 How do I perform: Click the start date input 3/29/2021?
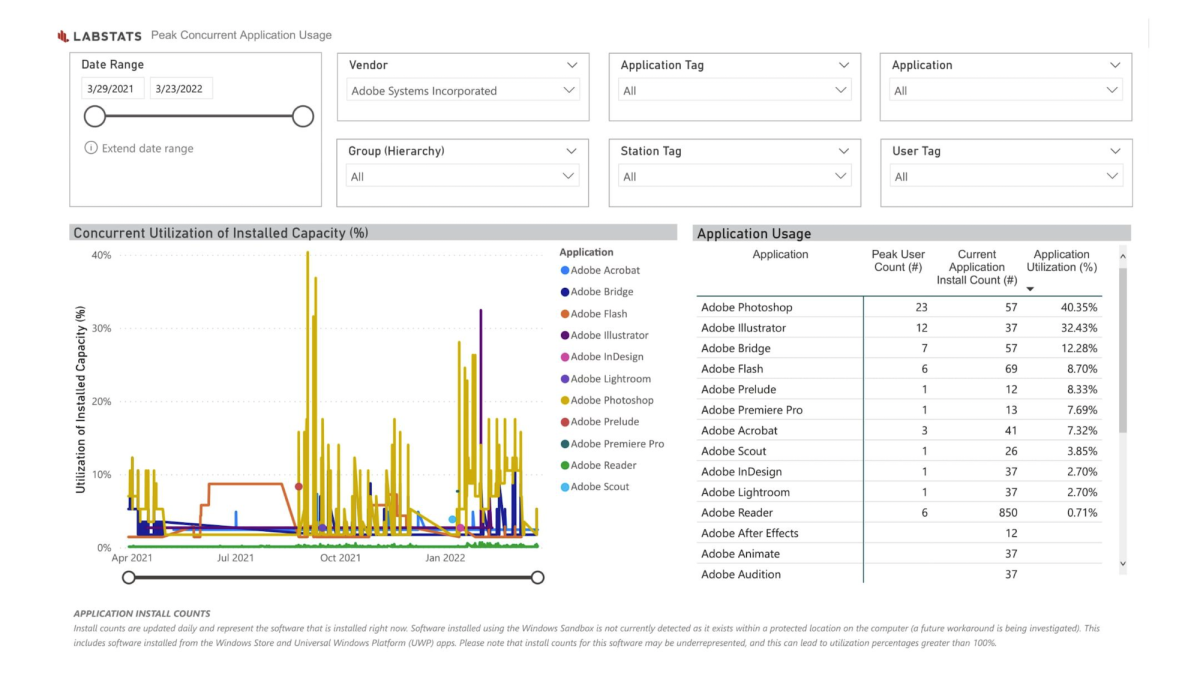pos(113,89)
